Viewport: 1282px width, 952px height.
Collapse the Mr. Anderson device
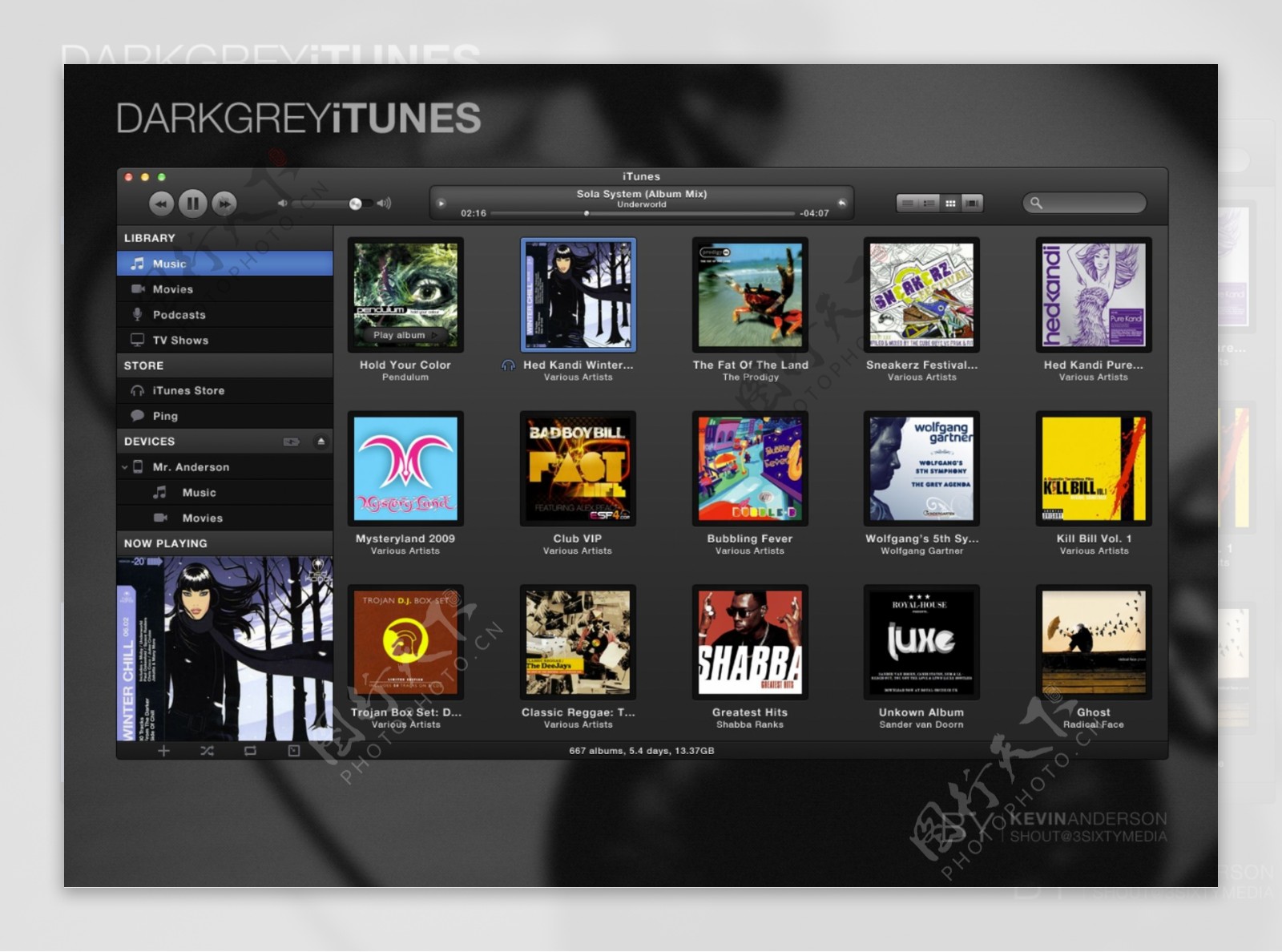click(x=124, y=467)
